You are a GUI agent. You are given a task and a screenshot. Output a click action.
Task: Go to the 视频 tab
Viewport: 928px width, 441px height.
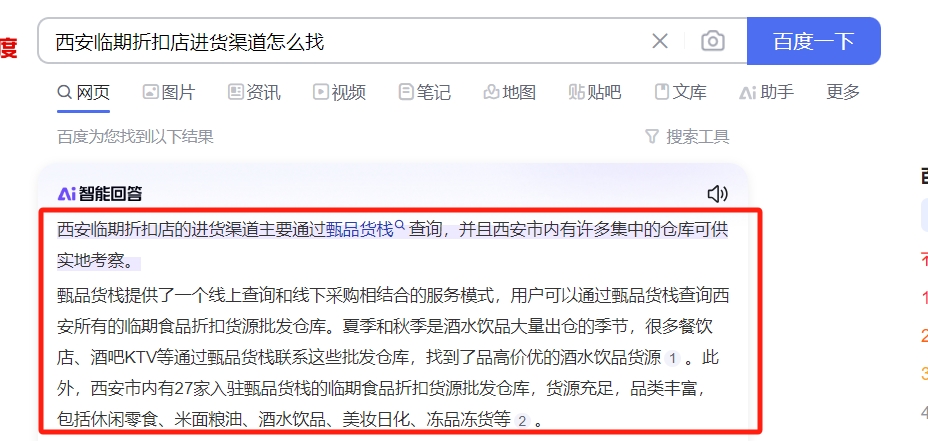coord(339,92)
